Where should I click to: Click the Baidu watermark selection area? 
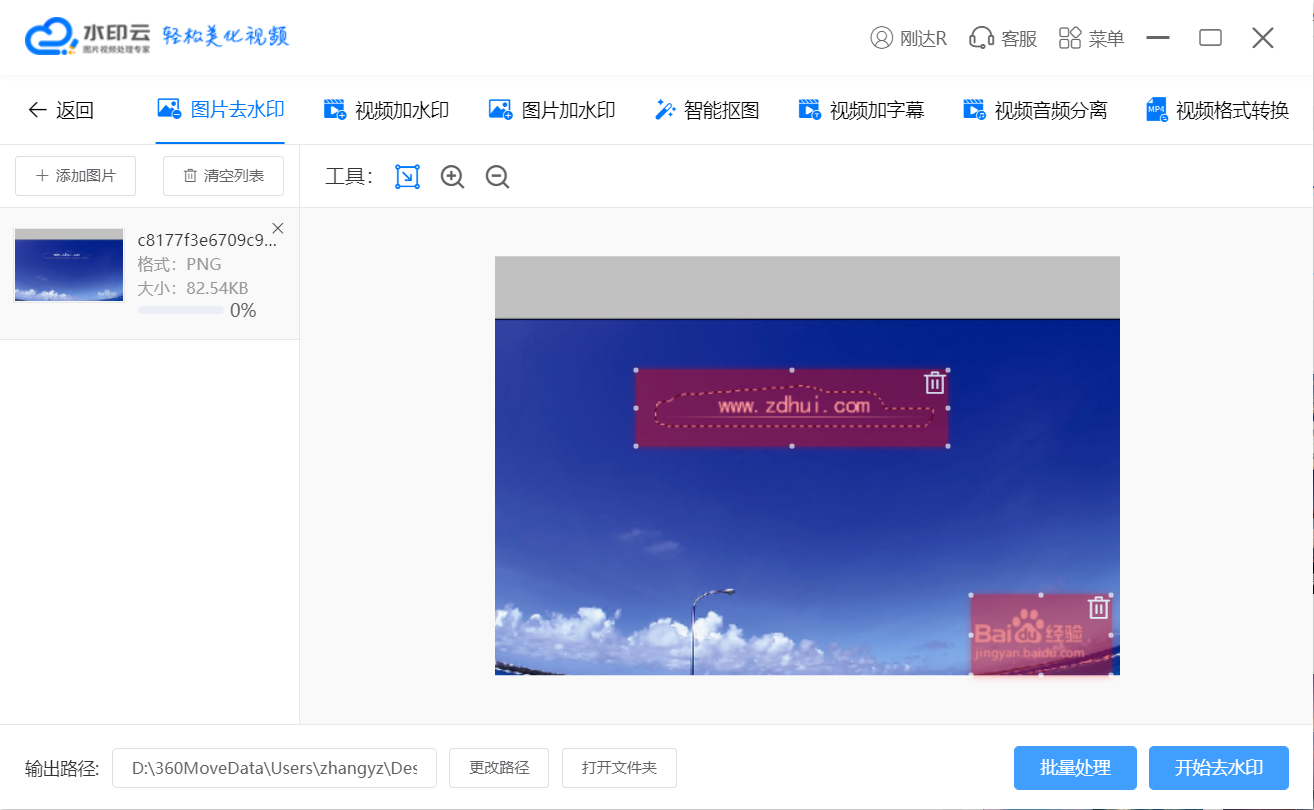(x=1041, y=634)
